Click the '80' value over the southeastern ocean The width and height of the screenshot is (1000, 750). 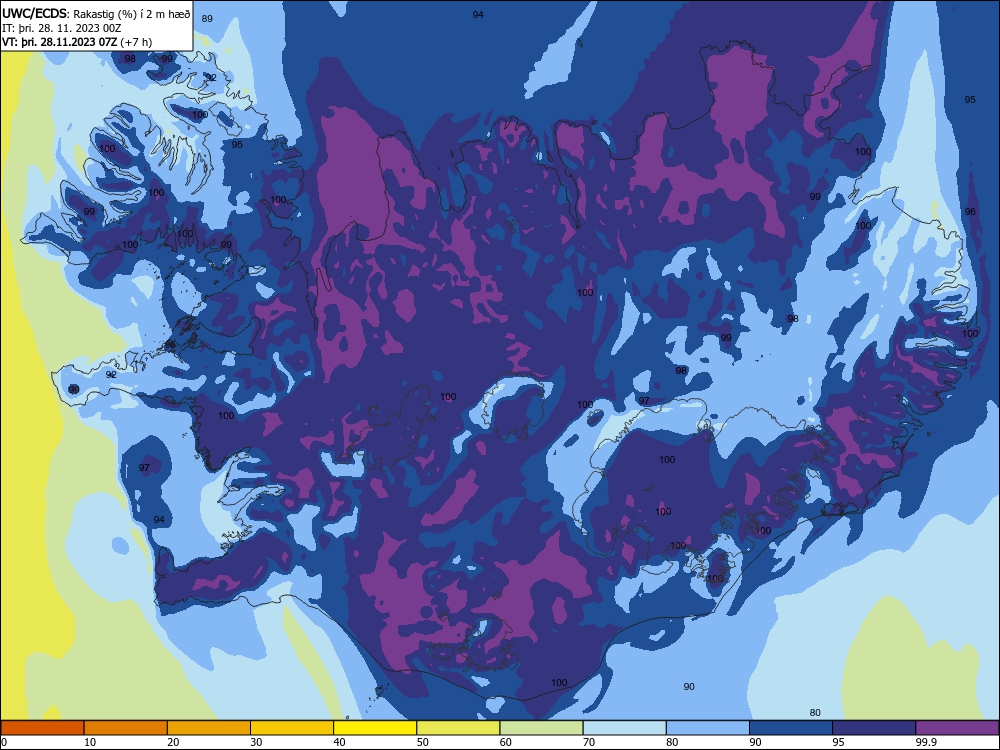click(x=815, y=712)
